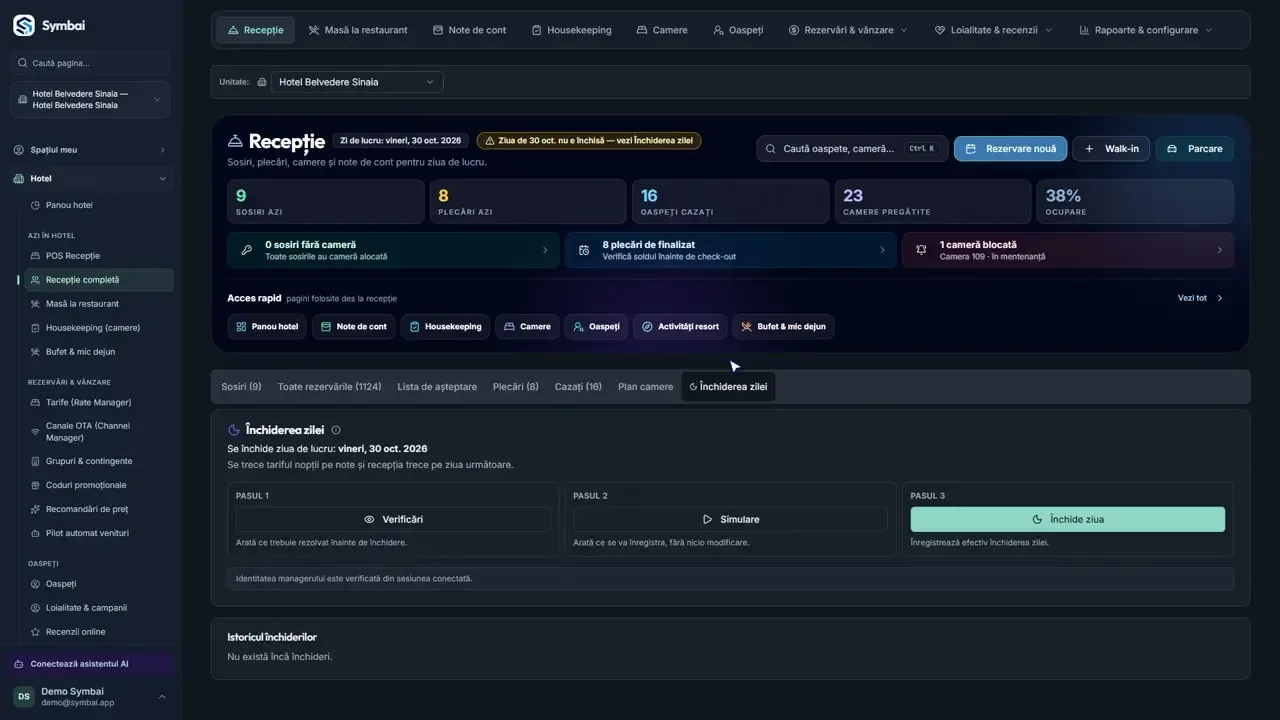Expand Rezervări & vânzare top menu
1280x720 pixels.
pos(848,30)
